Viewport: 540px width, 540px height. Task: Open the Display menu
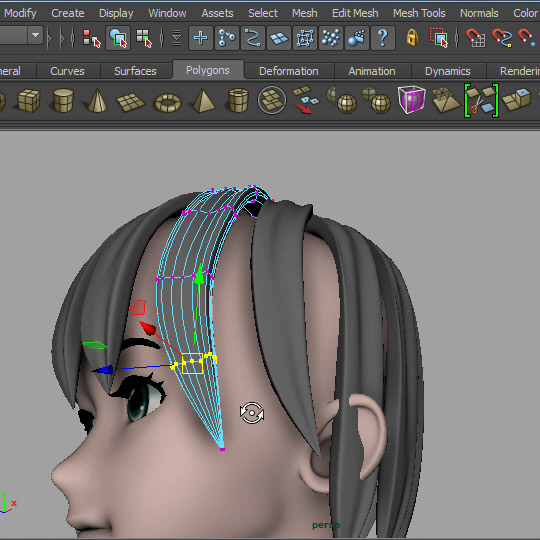click(x=116, y=13)
